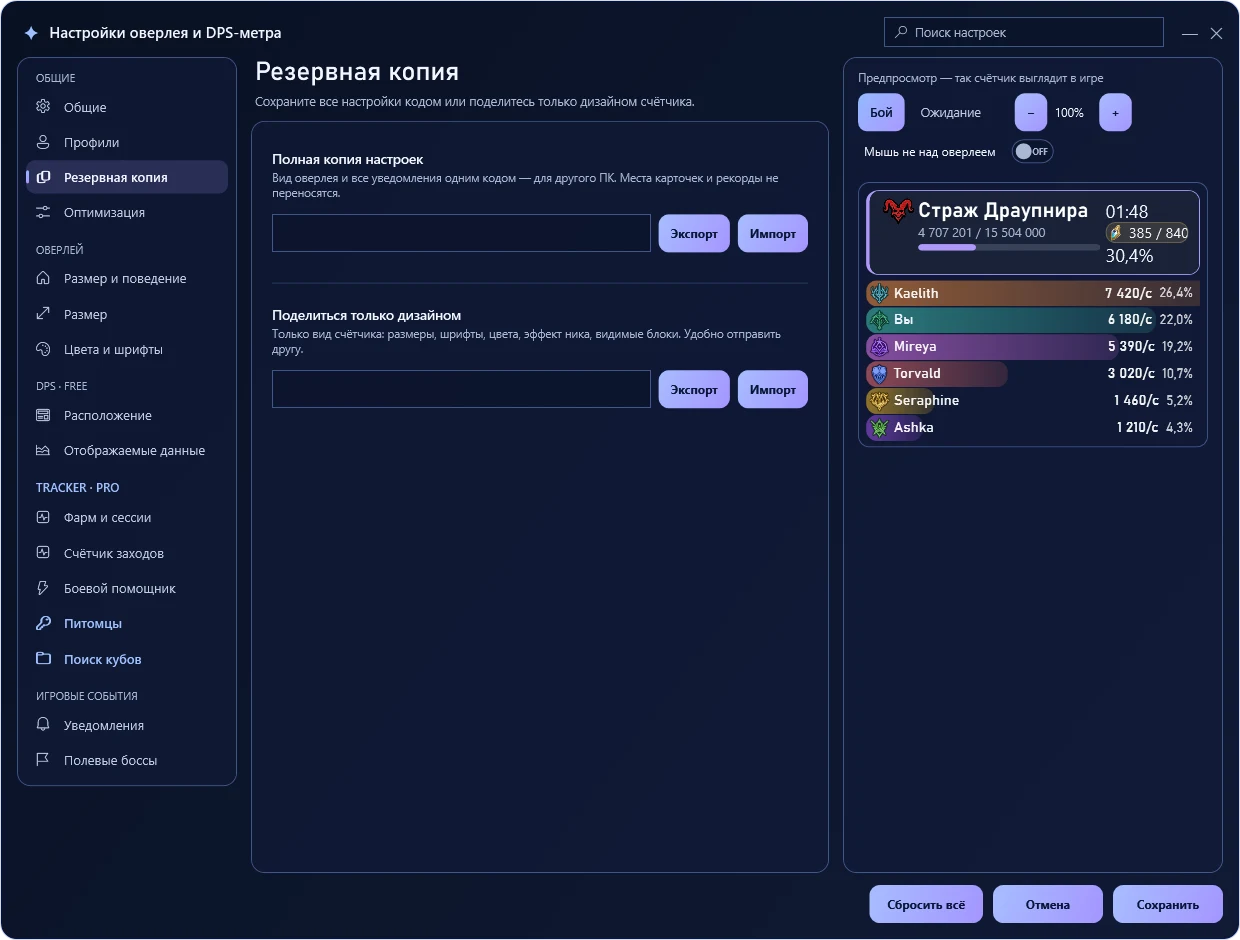
Task: Switch preview to Бой mode
Action: coord(881,113)
